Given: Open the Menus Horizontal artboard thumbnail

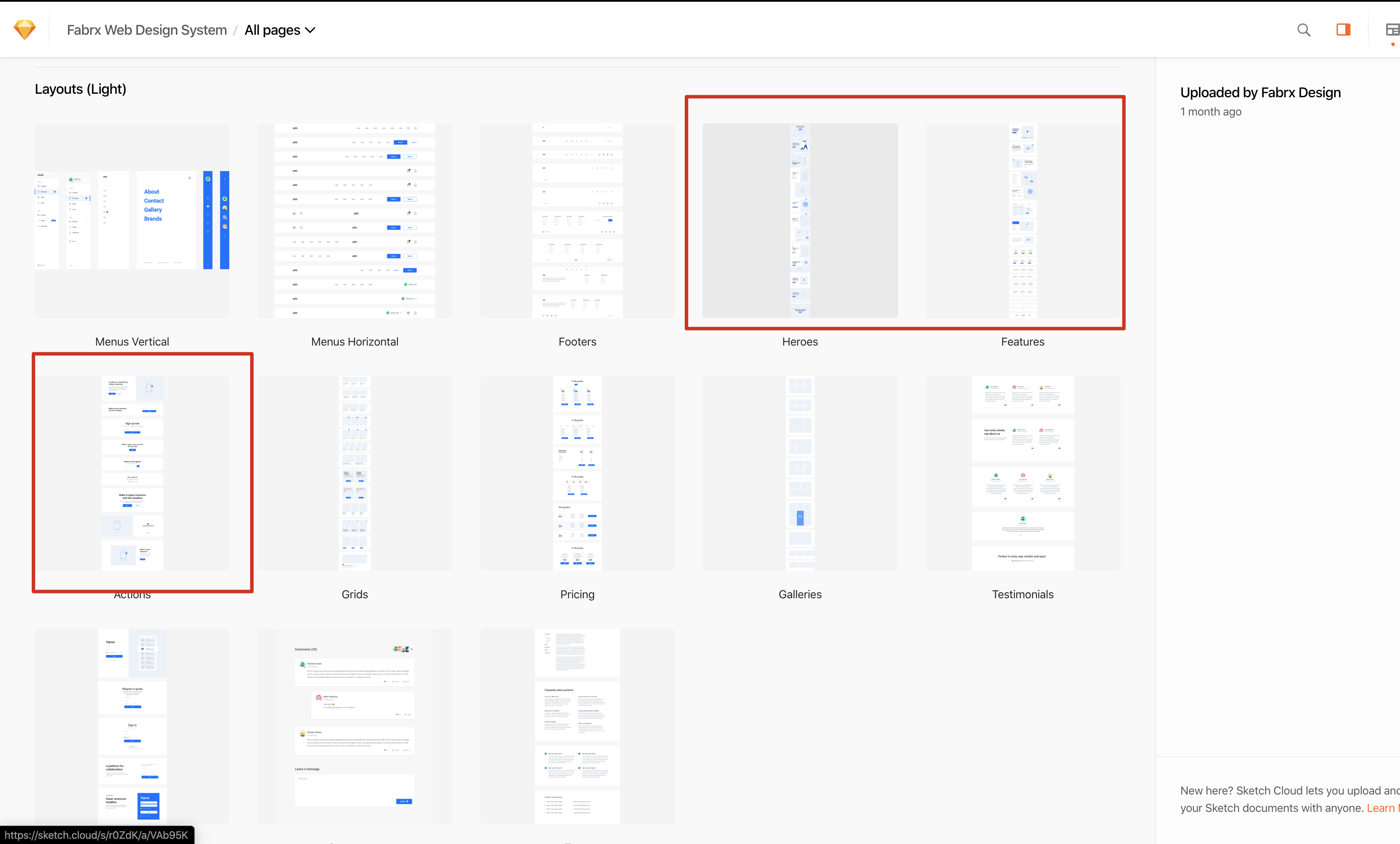Looking at the screenshot, I should click(x=354, y=221).
